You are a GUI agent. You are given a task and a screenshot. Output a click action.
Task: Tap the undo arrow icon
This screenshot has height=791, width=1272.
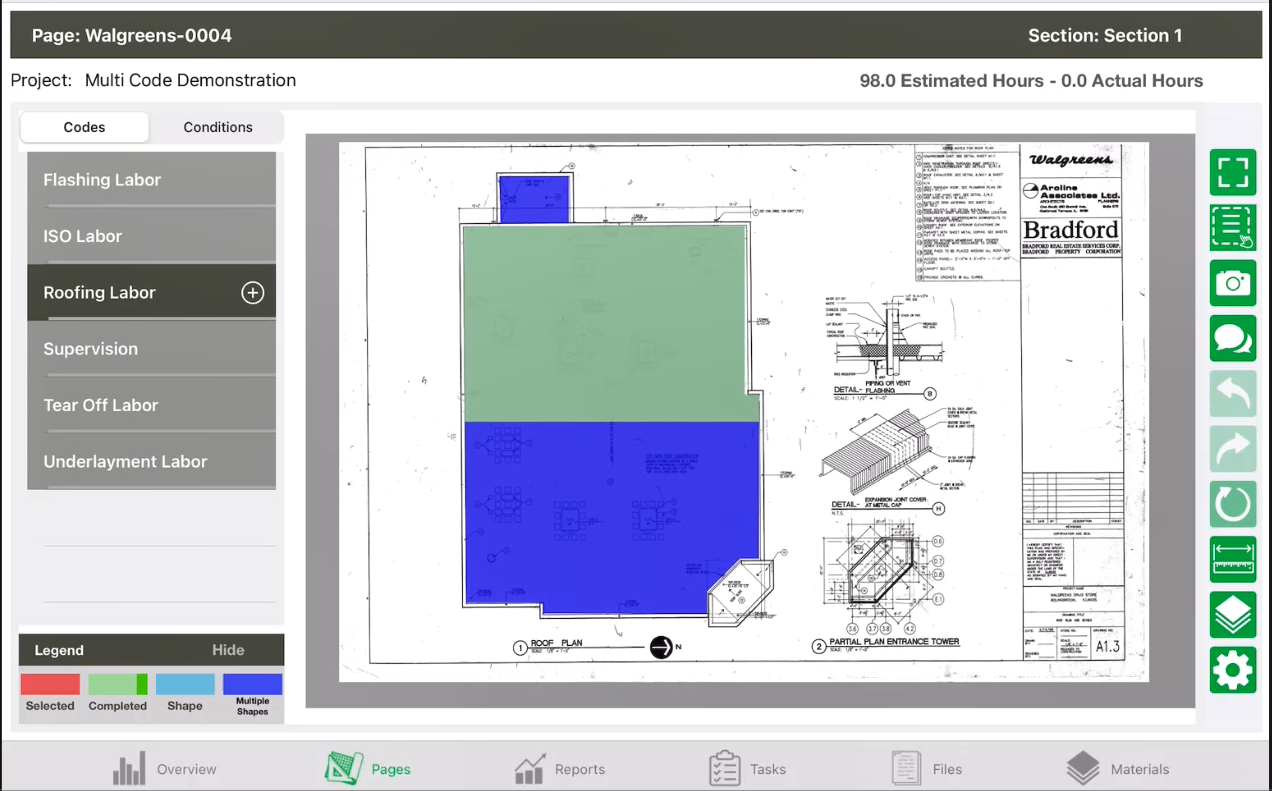[1233, 394]
